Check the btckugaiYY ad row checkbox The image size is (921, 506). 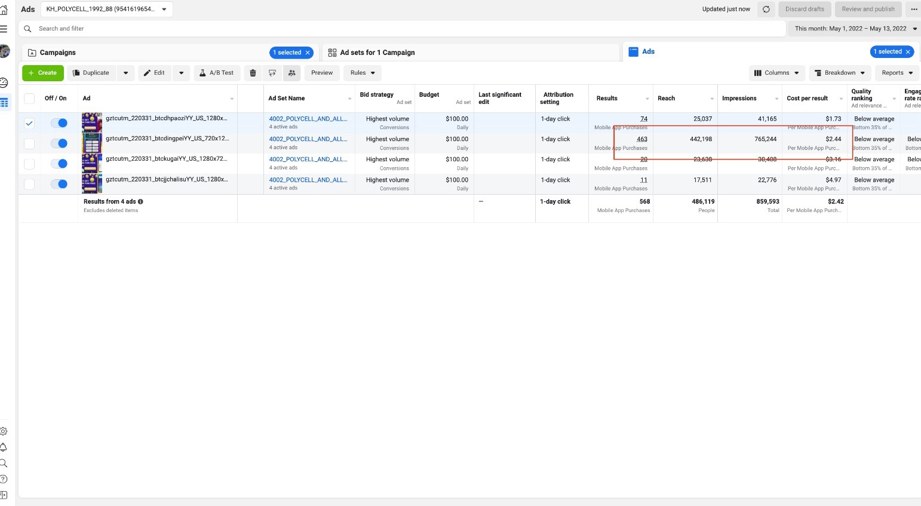pos(29,163)
